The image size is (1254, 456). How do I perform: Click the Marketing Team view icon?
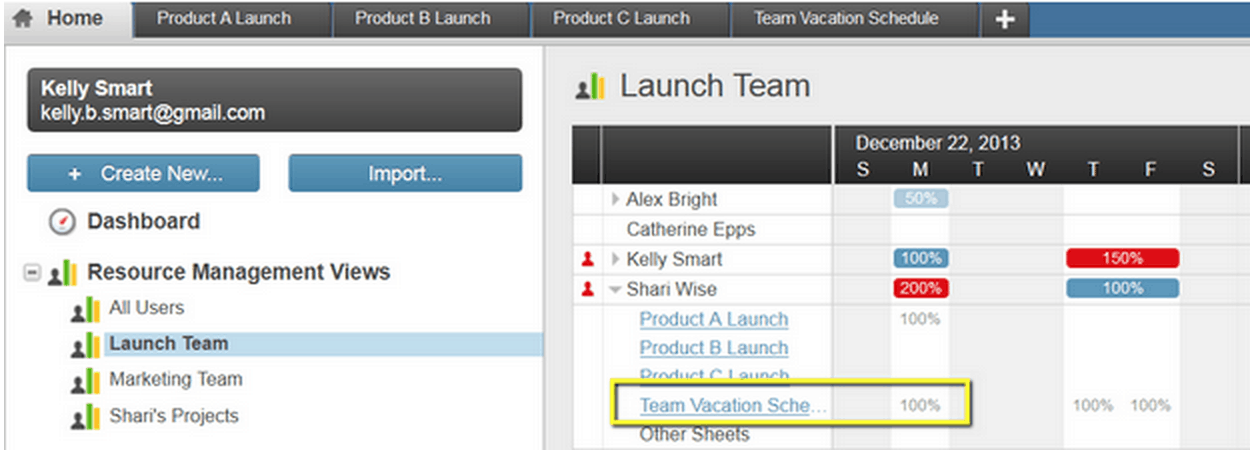[x=86, y=381]
